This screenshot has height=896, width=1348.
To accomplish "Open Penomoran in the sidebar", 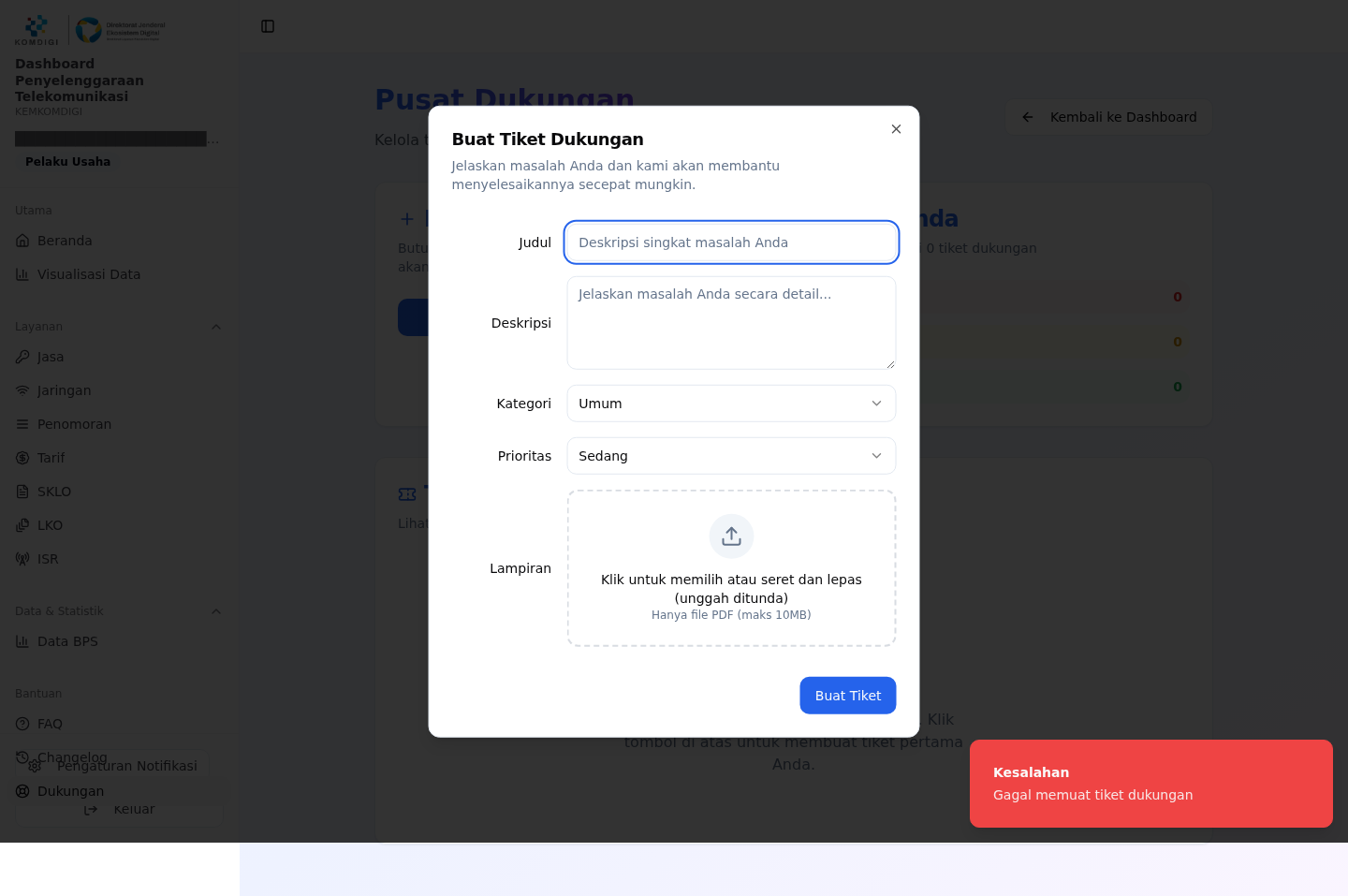I will pos(119,424).
